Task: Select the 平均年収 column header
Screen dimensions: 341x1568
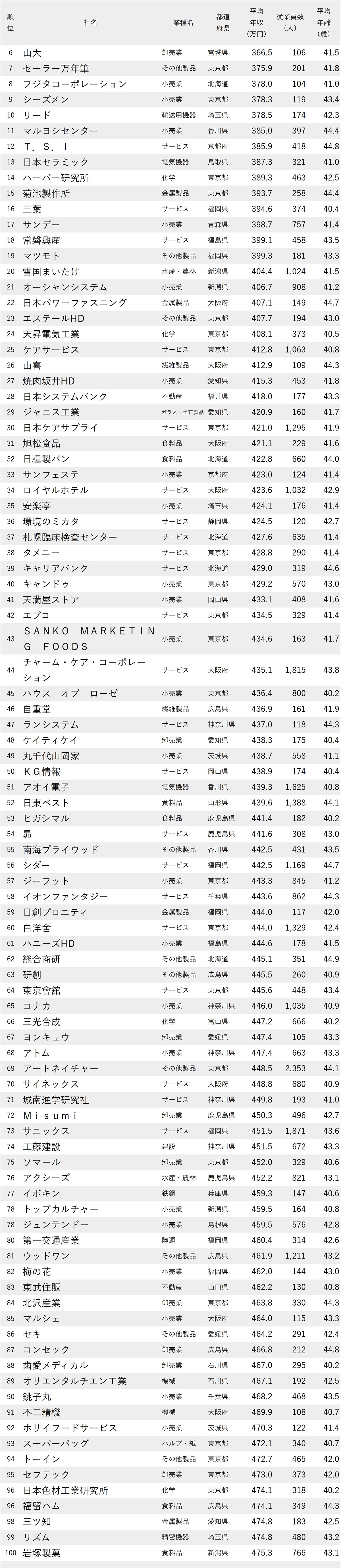Action: click(256, 22)
